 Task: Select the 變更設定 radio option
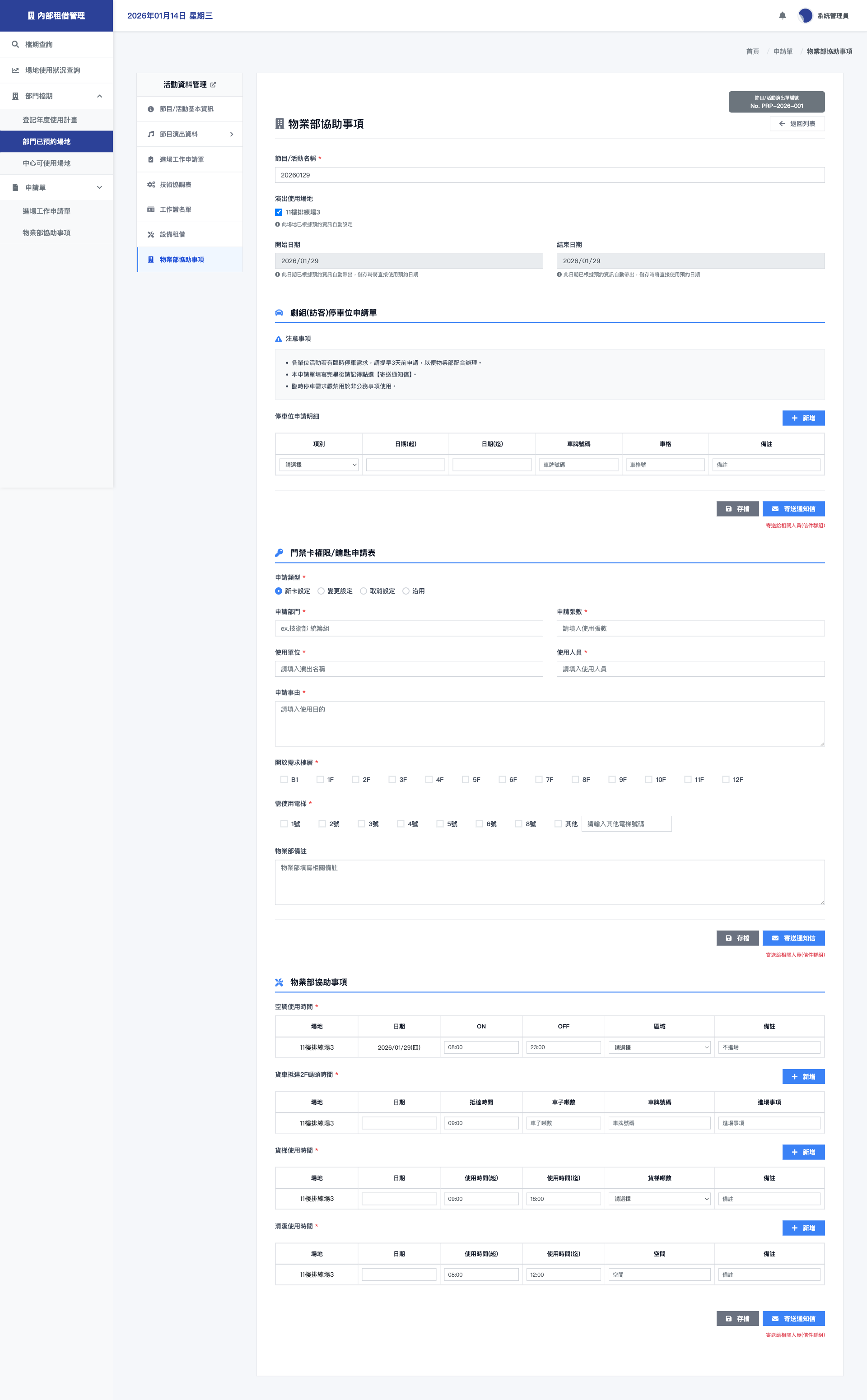pyautogui.click(x=321, y=591)
